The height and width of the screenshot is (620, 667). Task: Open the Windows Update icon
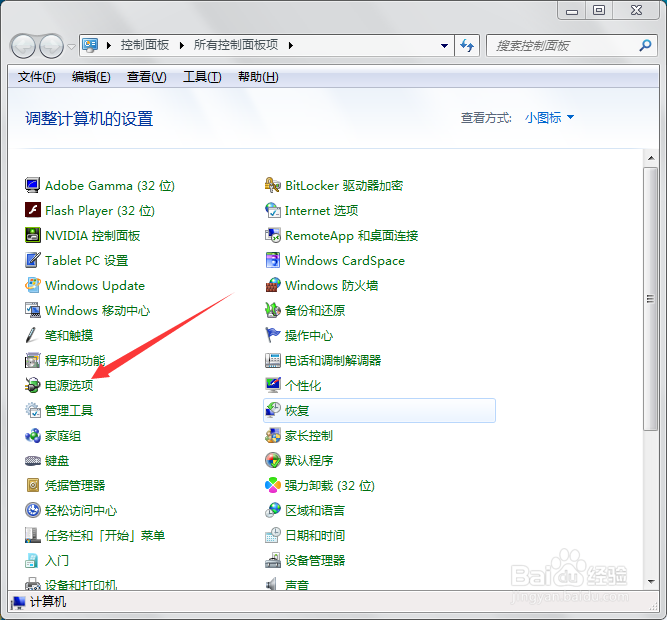coord(32,285)
